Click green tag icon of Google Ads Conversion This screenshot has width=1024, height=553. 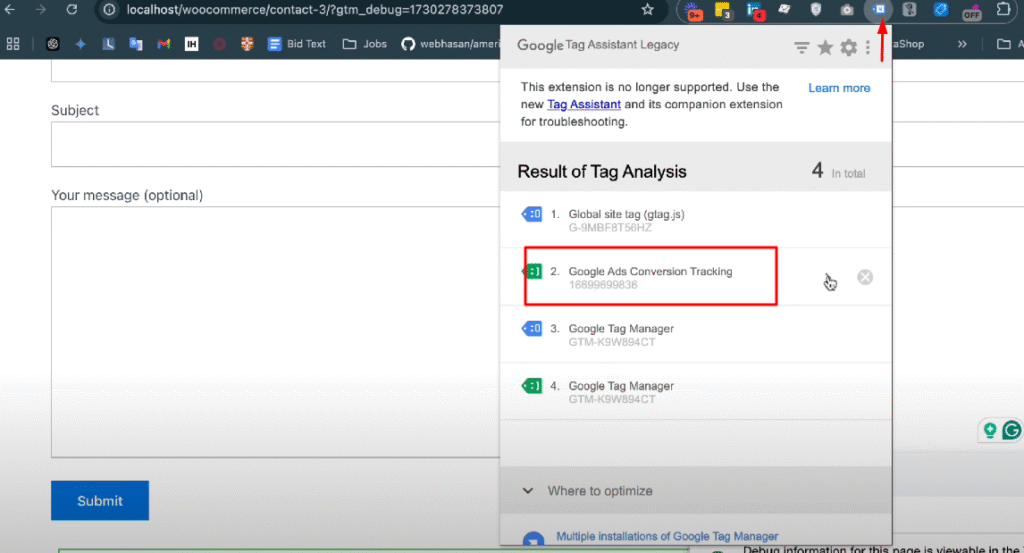pos(533,271)
